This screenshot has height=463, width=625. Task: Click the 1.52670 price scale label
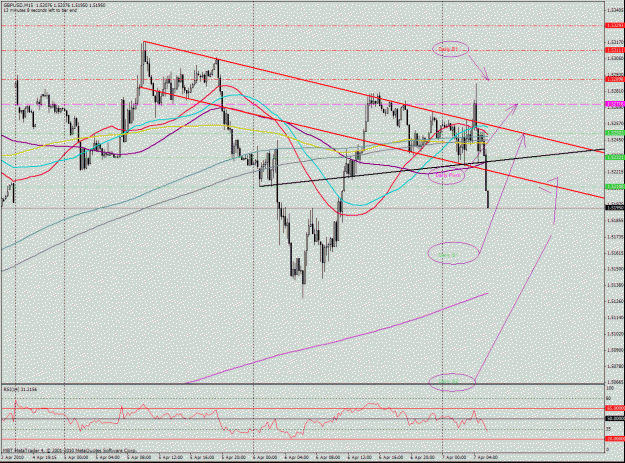pyautogui.click(x=616, y=123)
